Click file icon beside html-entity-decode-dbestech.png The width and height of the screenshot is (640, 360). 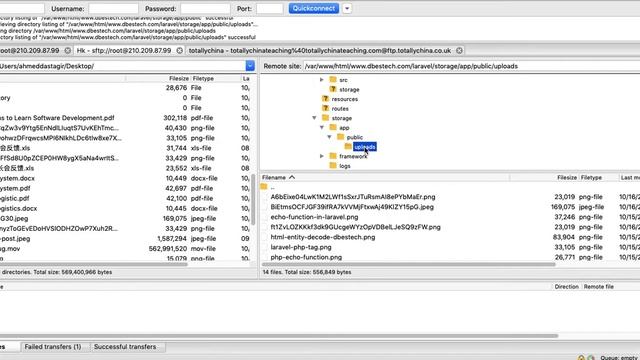264,237
